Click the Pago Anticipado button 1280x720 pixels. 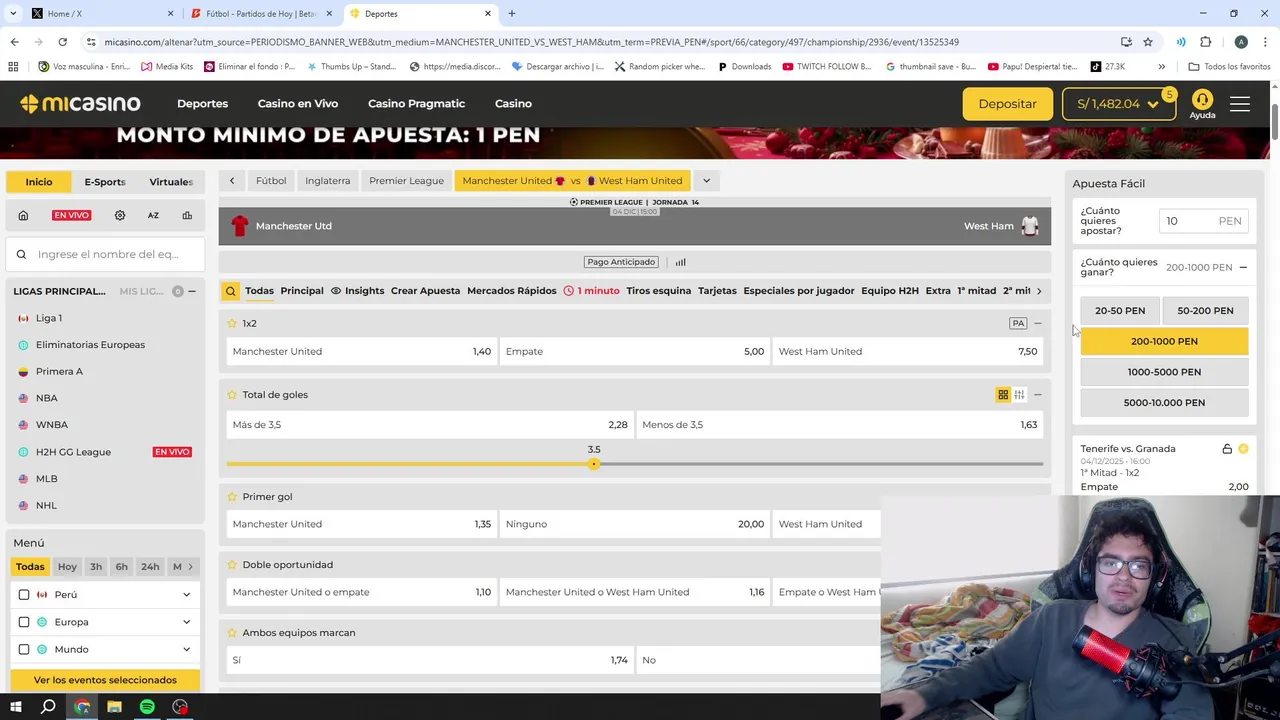tap(621, 262)
